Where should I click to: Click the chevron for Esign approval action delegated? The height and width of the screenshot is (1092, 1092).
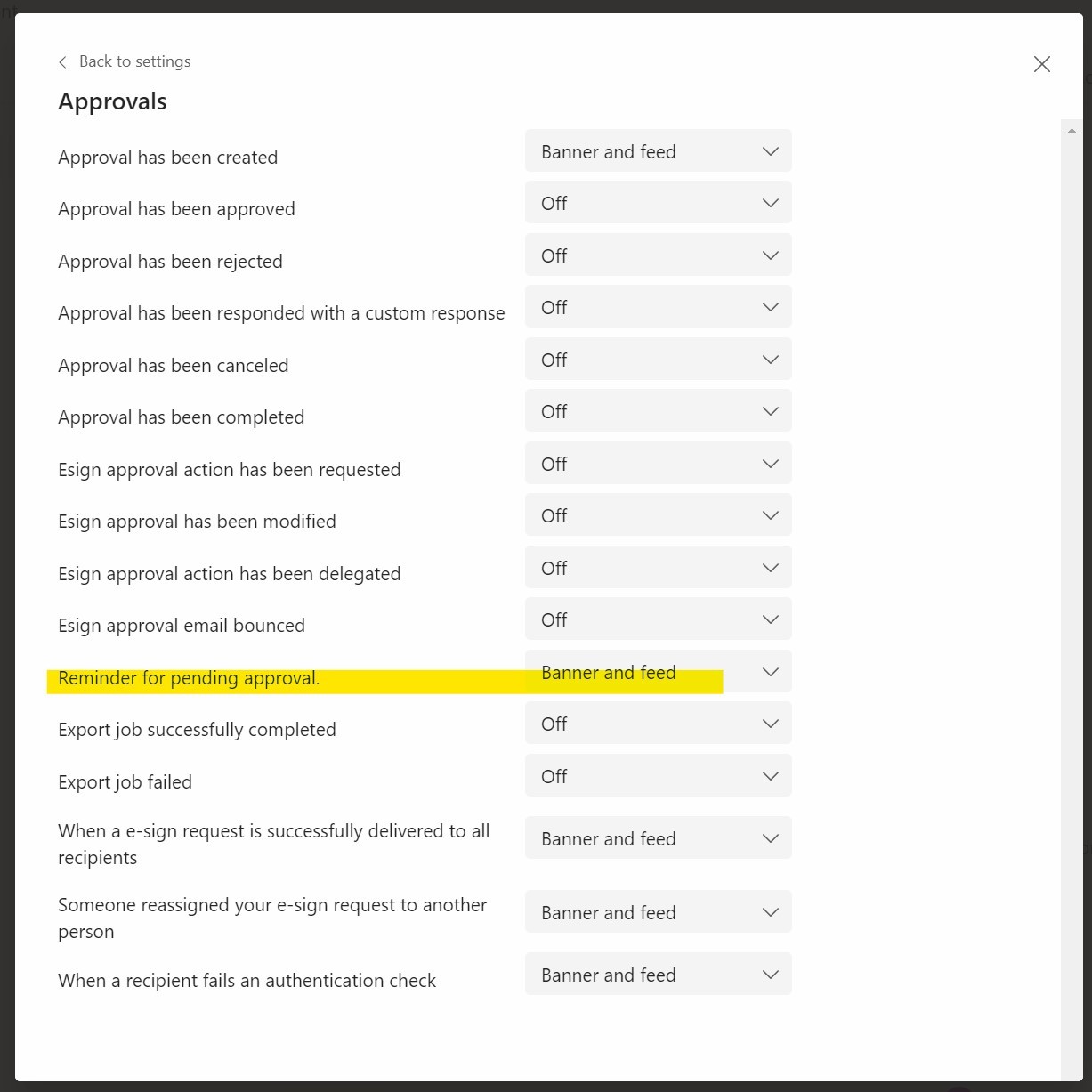tap(771, 568)
